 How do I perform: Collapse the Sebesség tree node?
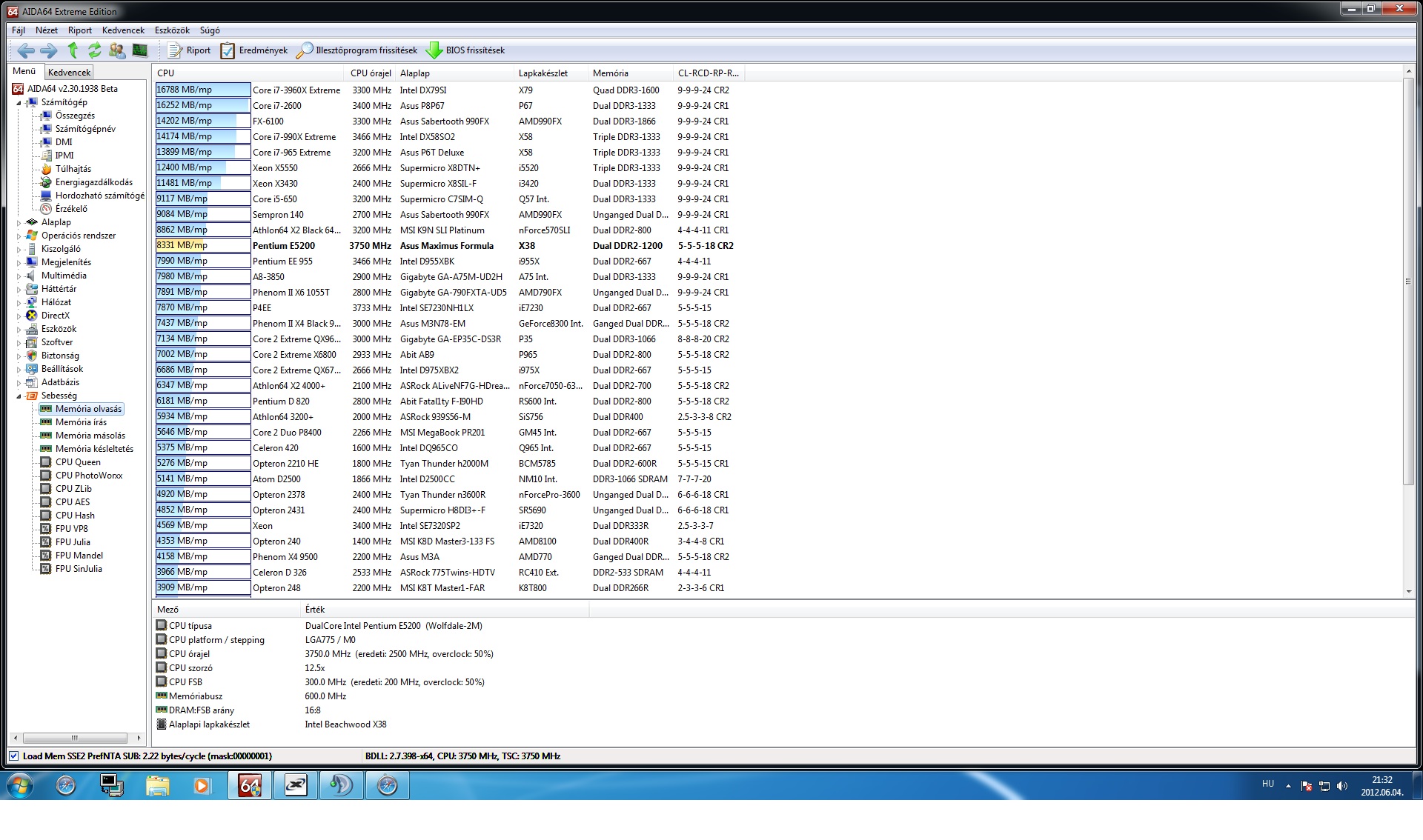(19, 396)
